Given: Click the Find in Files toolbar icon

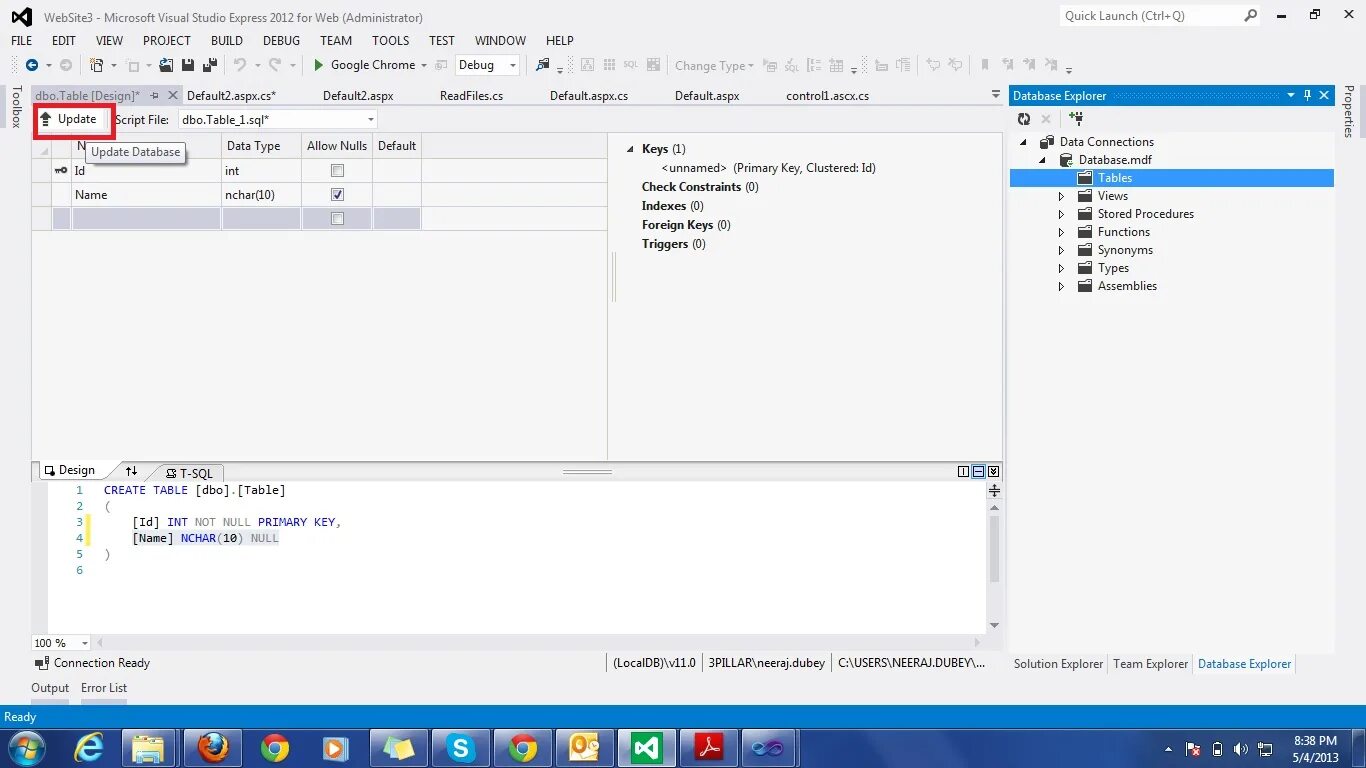Looking at the screenshot, I should click(x=542, y=65).
